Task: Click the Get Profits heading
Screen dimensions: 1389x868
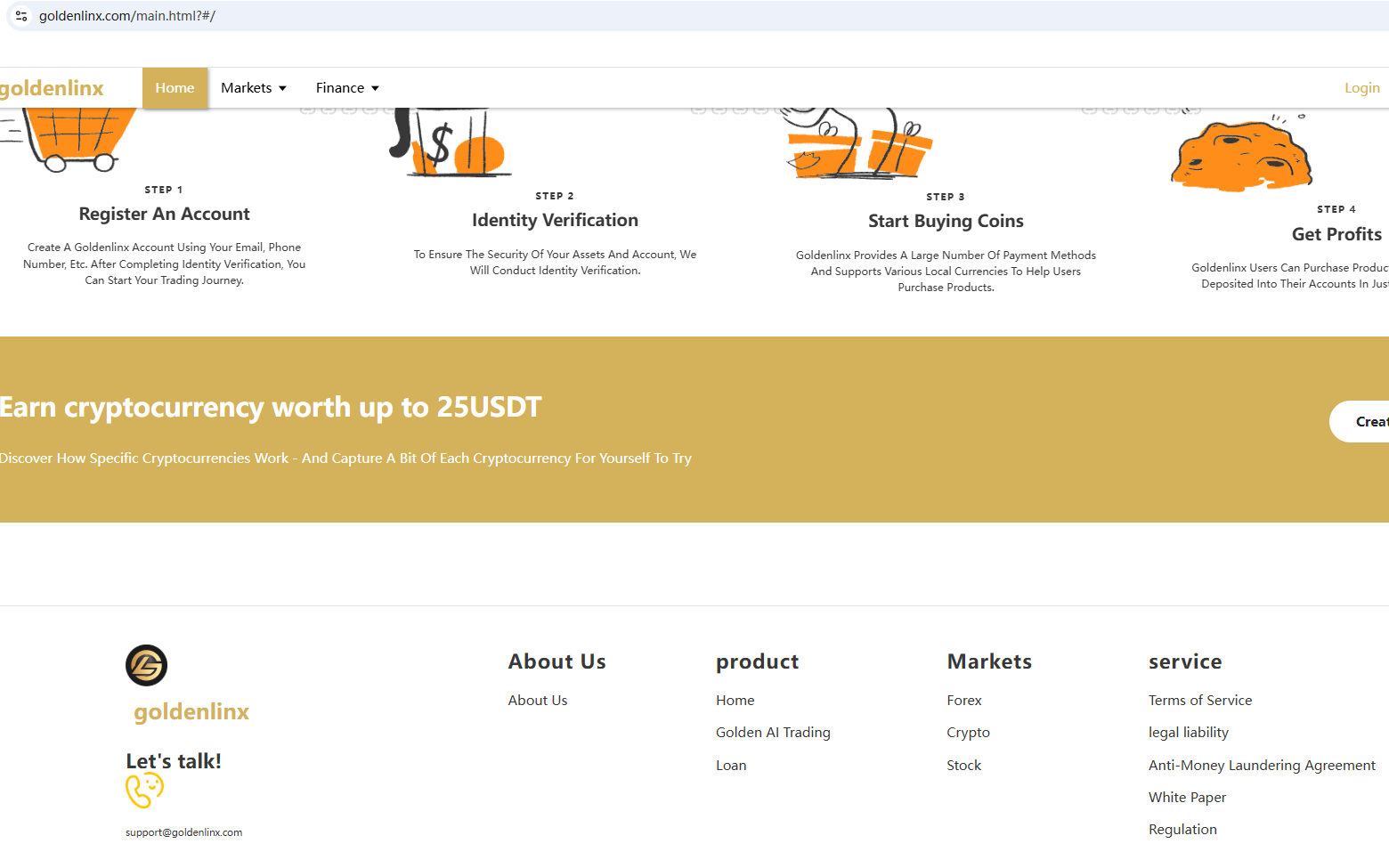Action: pos(1336,234)
